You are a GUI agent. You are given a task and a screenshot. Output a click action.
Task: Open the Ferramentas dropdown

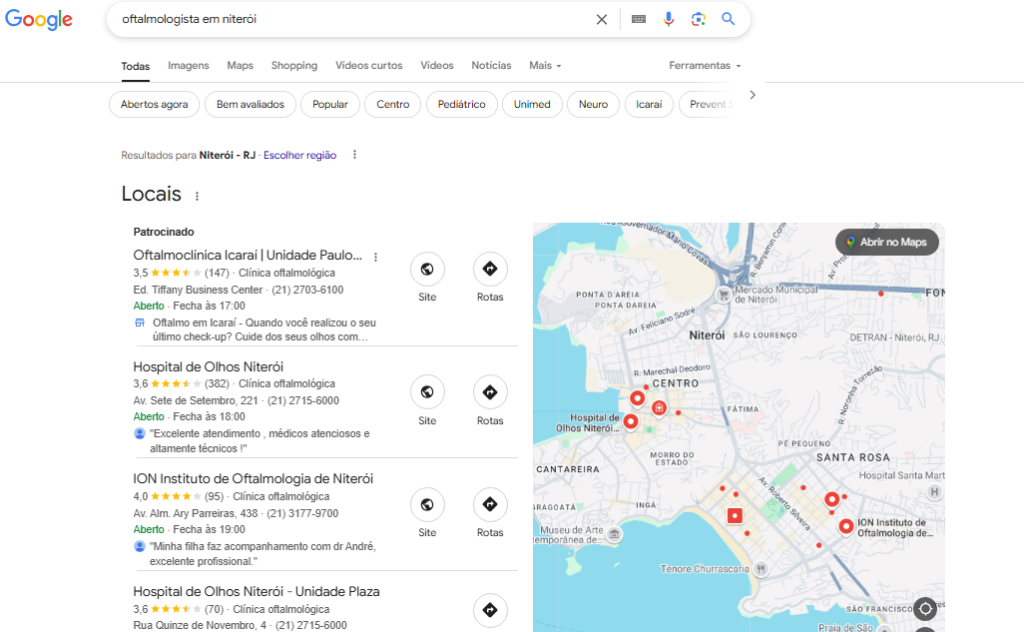tap(705, 65)
